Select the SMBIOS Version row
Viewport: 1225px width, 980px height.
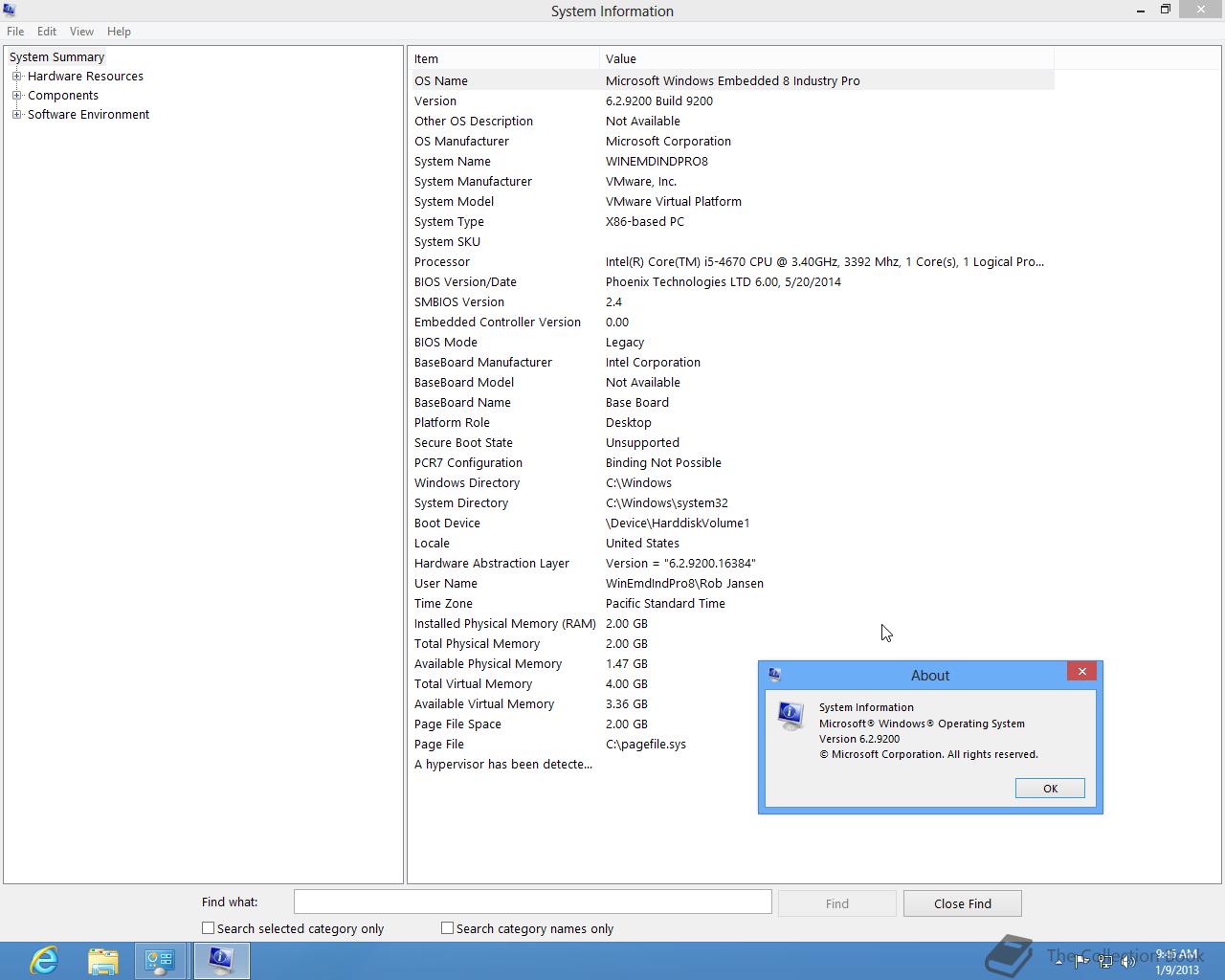click(732, 301)
